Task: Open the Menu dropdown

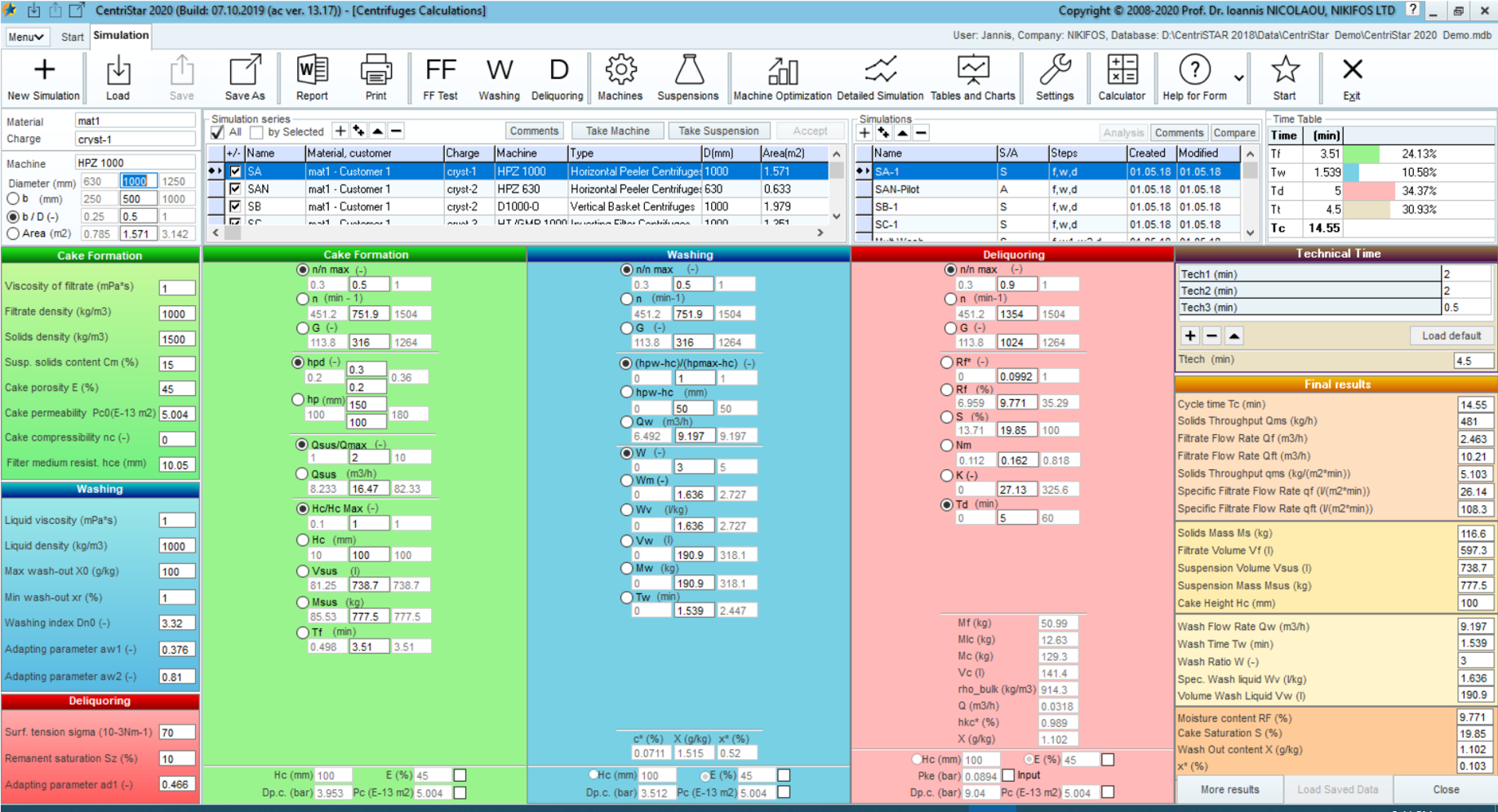Action: [x=25, y=37]
